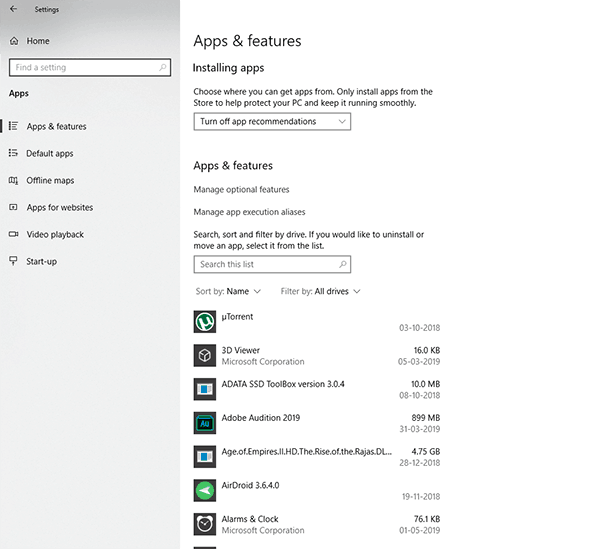This screenshot has height=549, width=600.
Task: Click the 10.0 MB size value
Action: (x=426, y=384)
